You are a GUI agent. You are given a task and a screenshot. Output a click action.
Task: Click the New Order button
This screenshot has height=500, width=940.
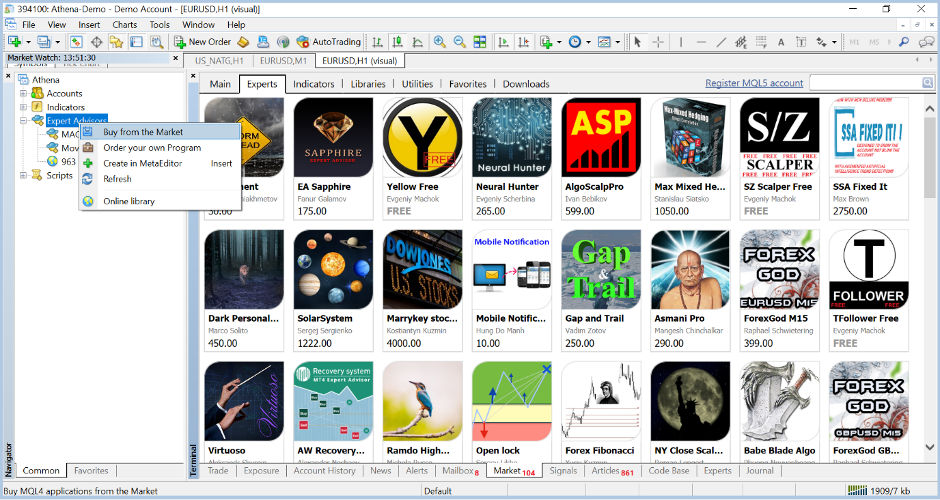203,42
